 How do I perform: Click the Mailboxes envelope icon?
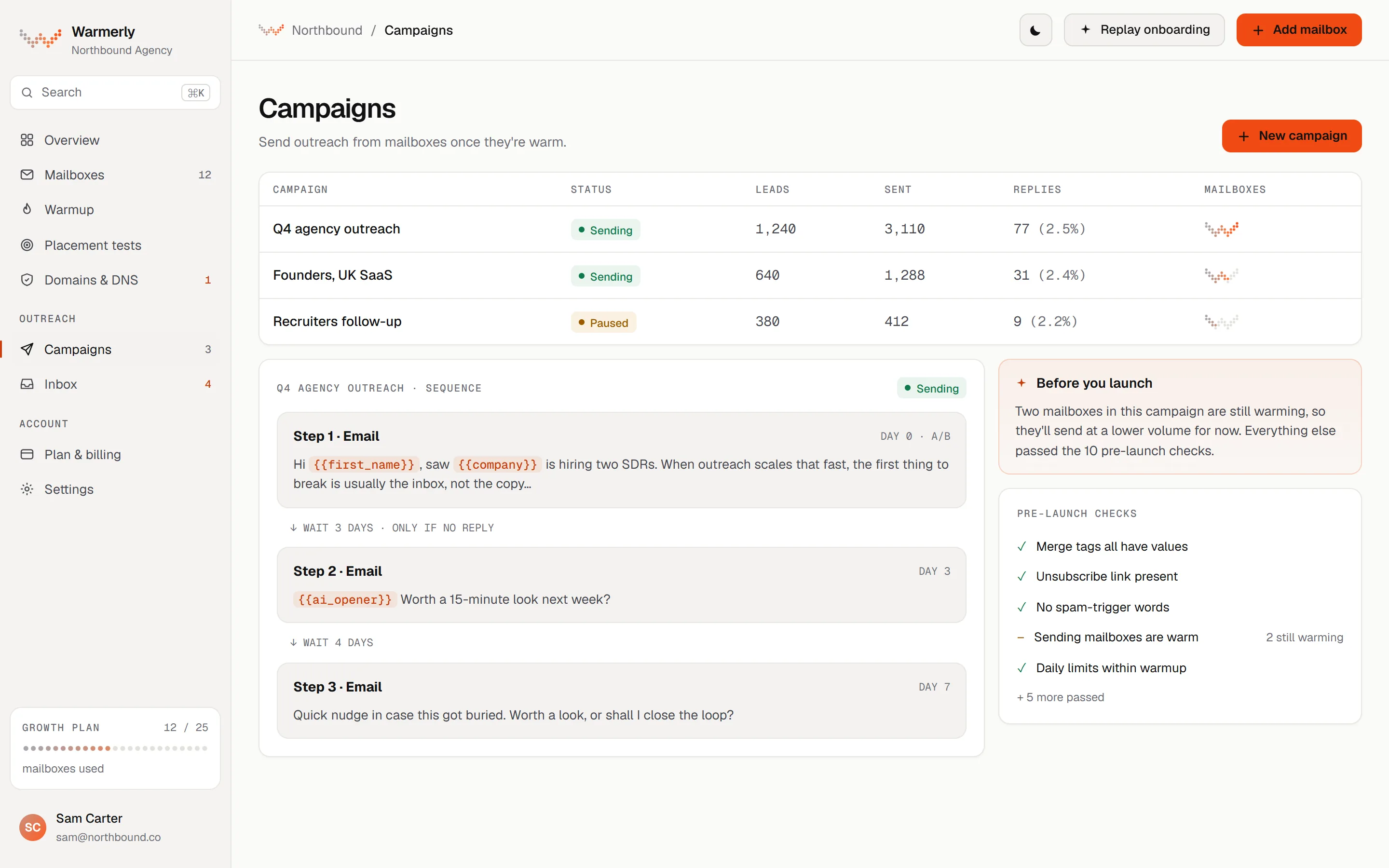[27, 175]
